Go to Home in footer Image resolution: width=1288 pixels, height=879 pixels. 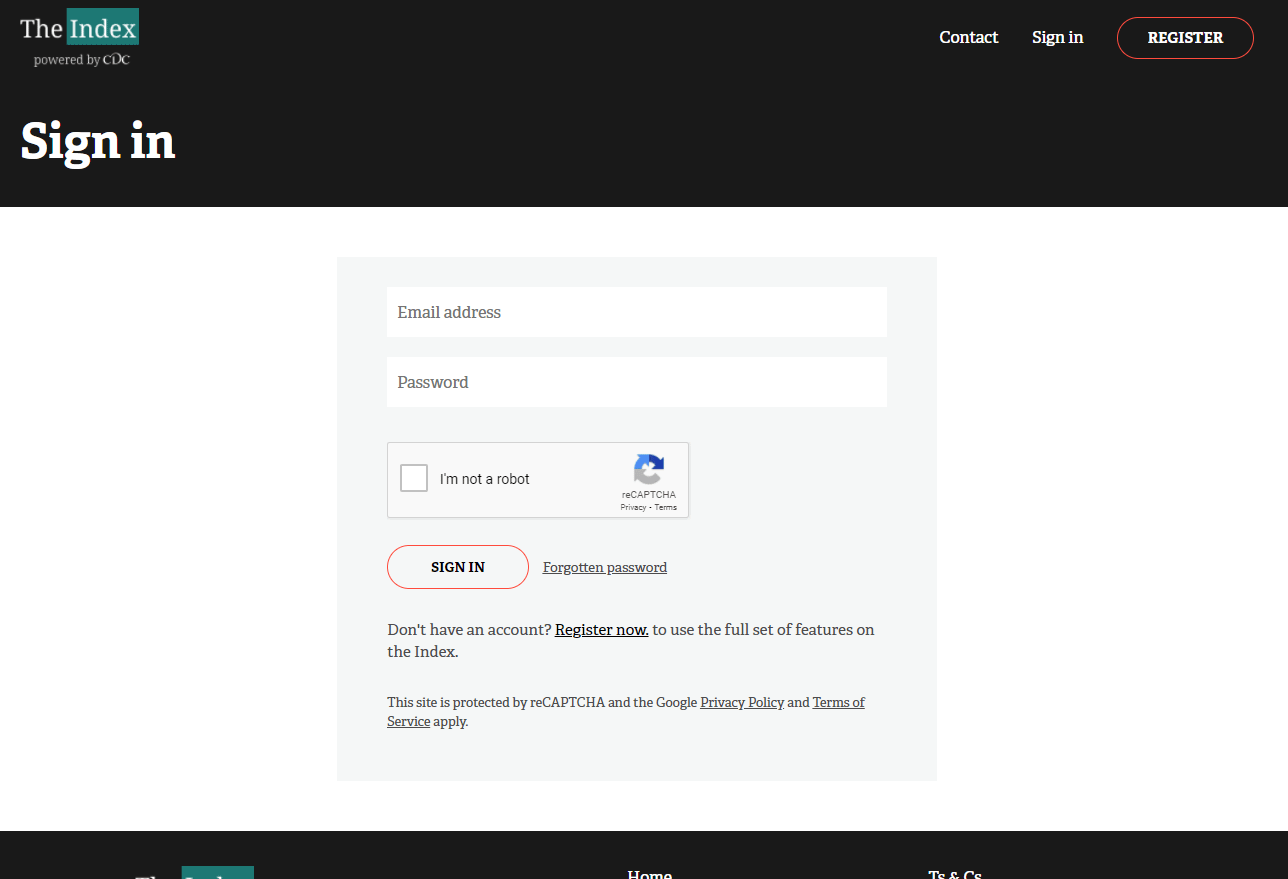(649, 874)
